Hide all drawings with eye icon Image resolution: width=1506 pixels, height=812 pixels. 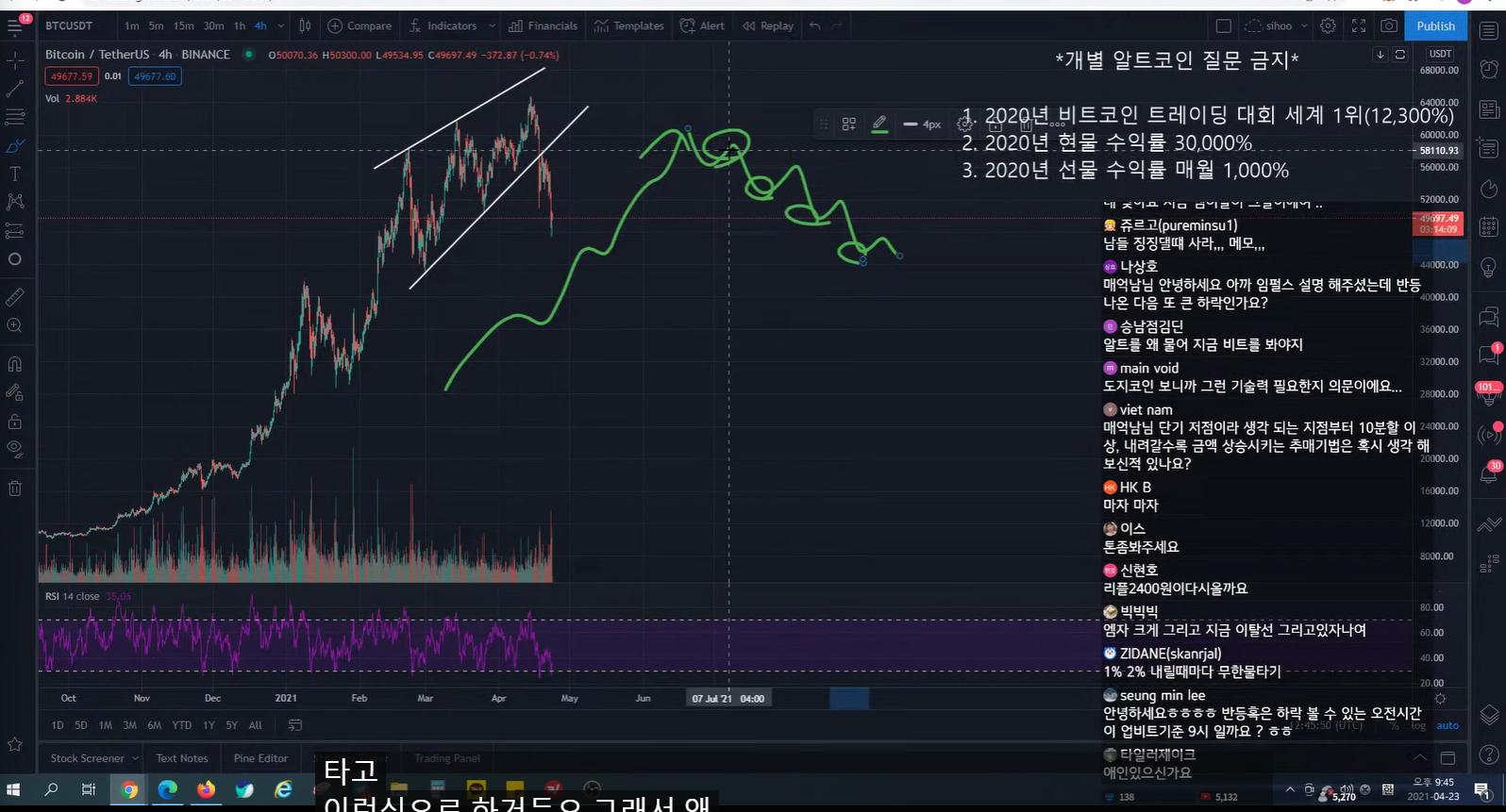click(x=15, y=449)
